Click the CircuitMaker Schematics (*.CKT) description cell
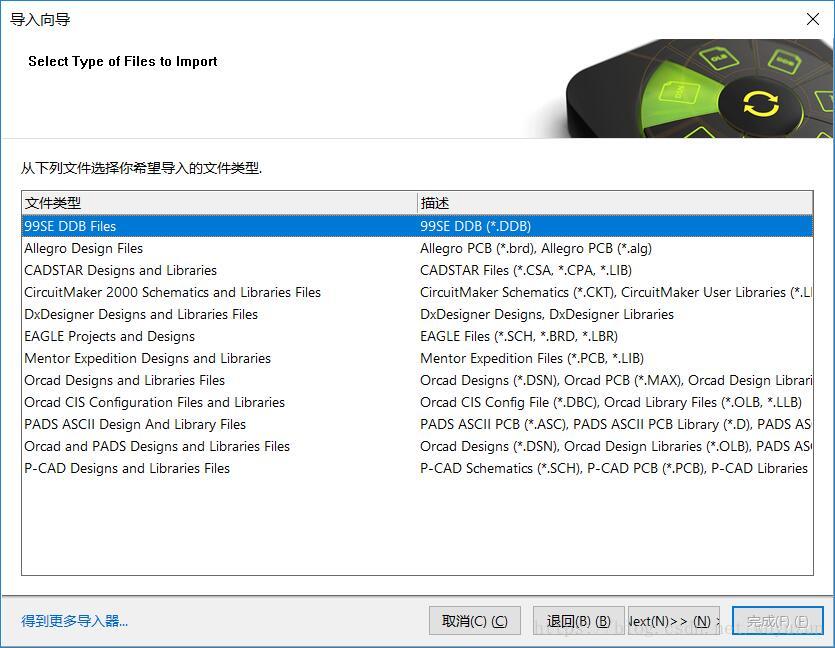 616,292
